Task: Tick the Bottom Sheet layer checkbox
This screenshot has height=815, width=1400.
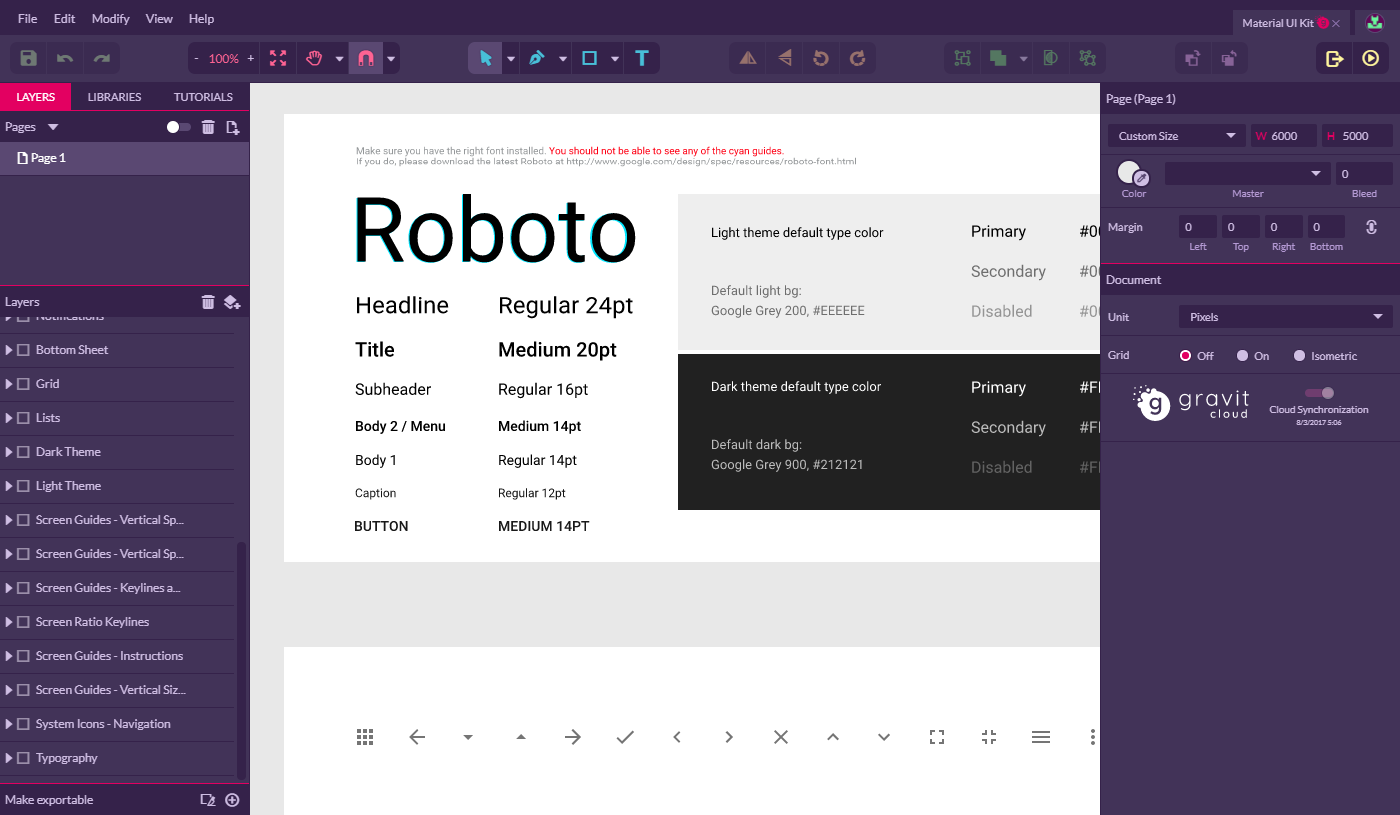Action: [x=24, y=350]
